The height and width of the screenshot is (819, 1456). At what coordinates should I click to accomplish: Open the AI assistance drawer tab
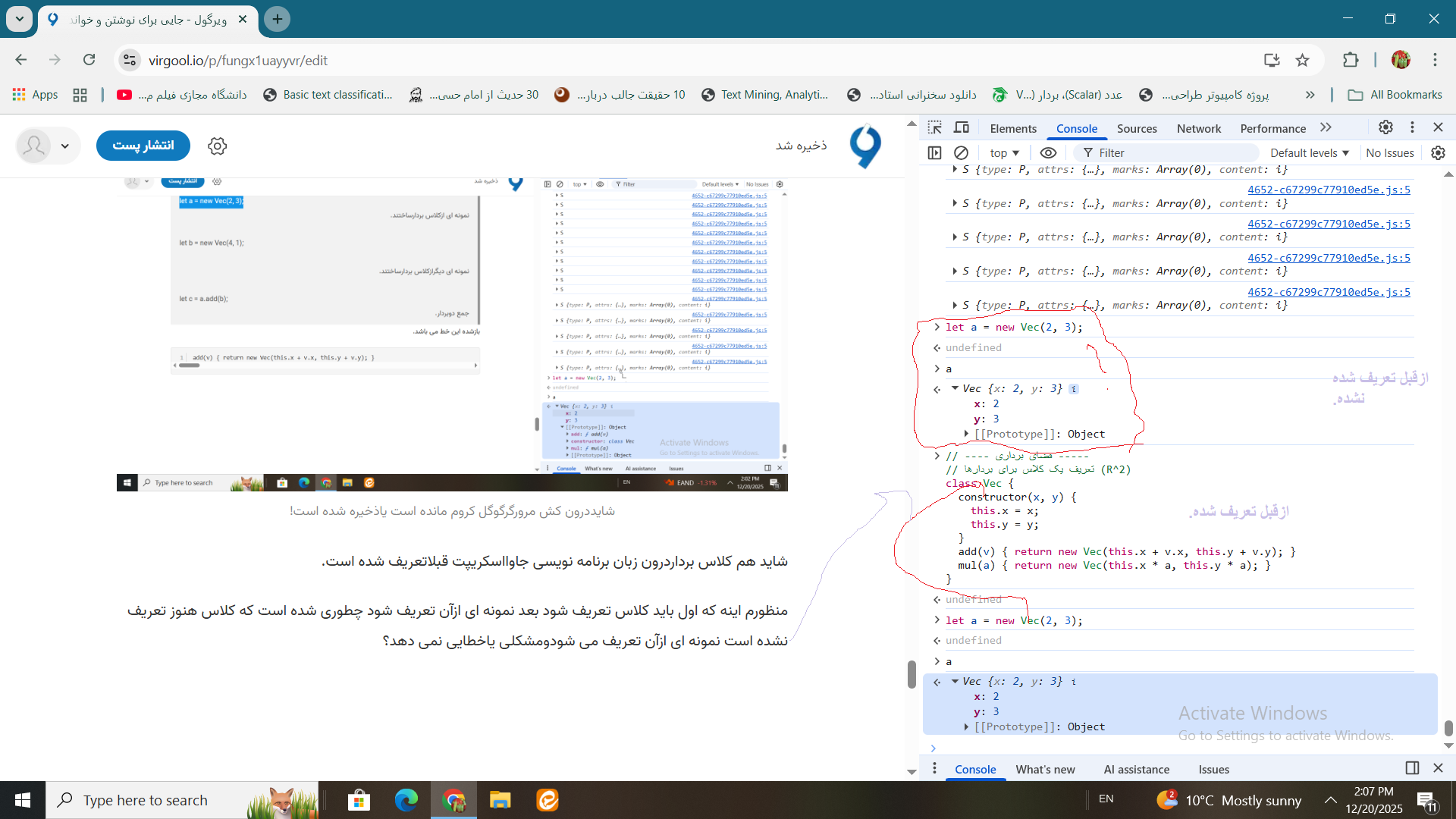coord(1136,769)
